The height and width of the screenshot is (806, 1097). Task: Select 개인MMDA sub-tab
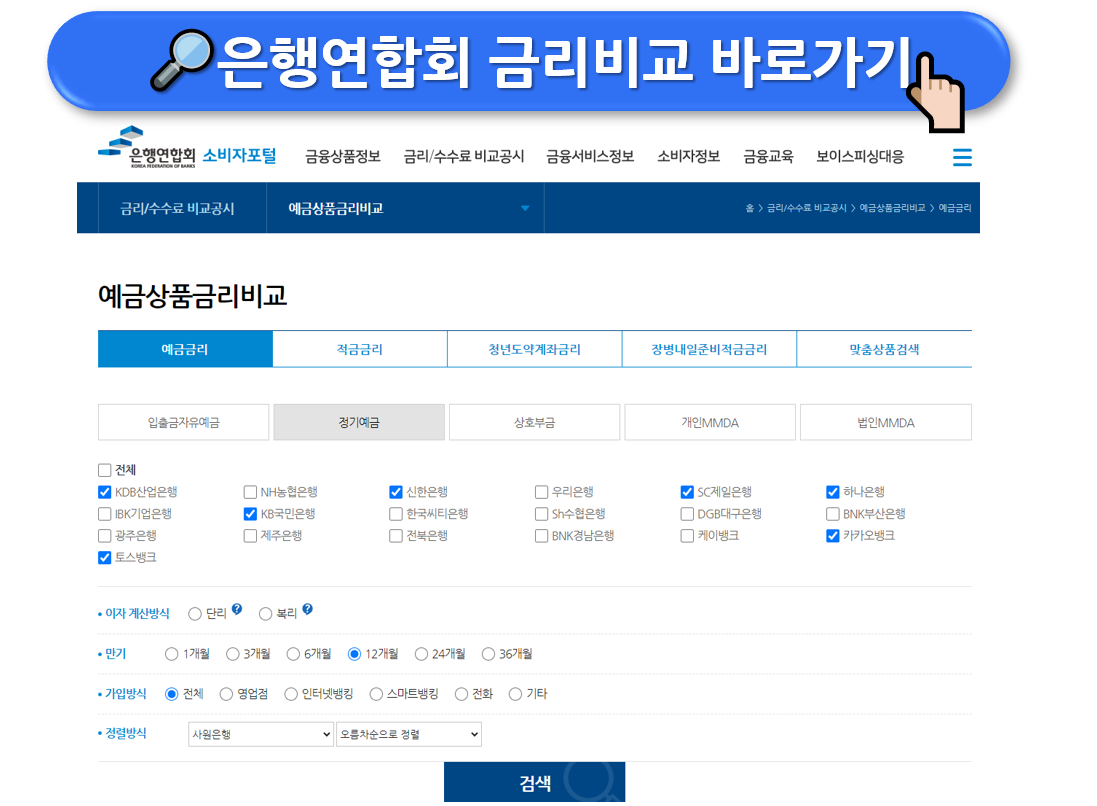coord(710,422)
